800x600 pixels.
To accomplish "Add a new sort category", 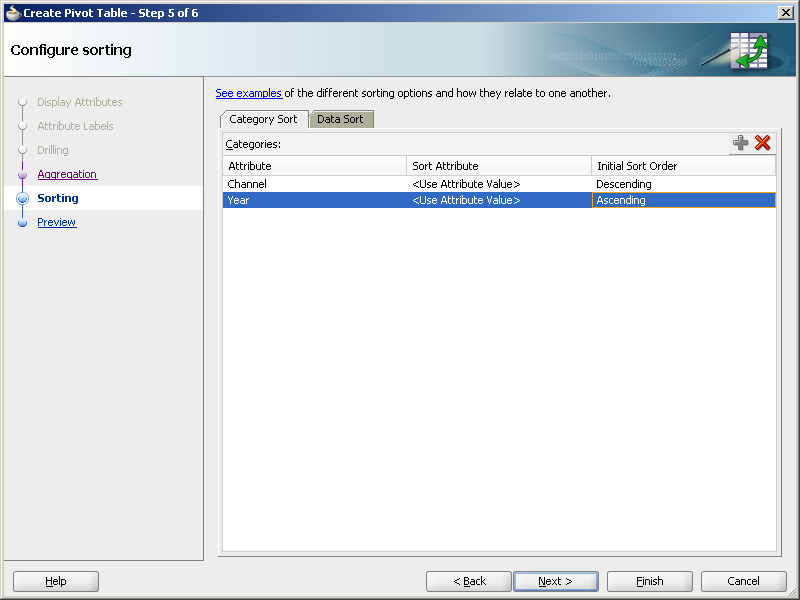I will tap(741, 143).
